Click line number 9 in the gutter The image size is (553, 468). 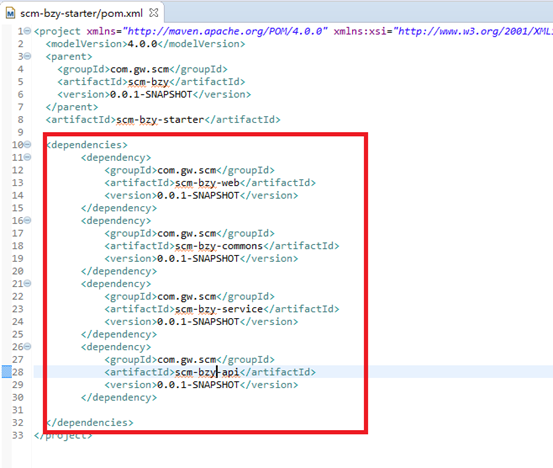click(20, 132)
